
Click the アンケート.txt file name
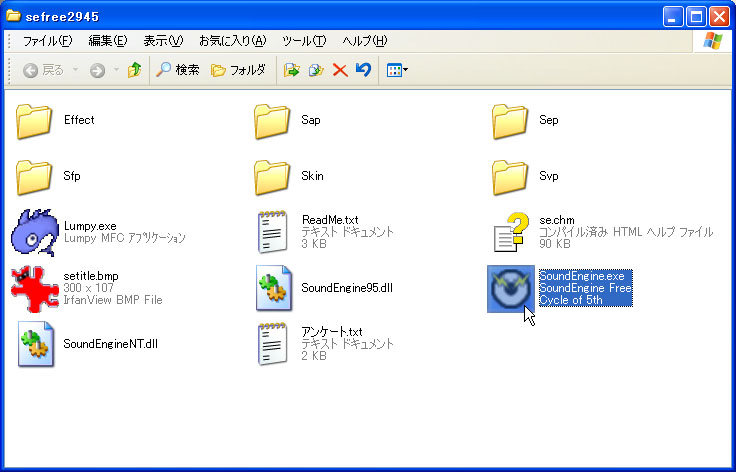[332, 332]
